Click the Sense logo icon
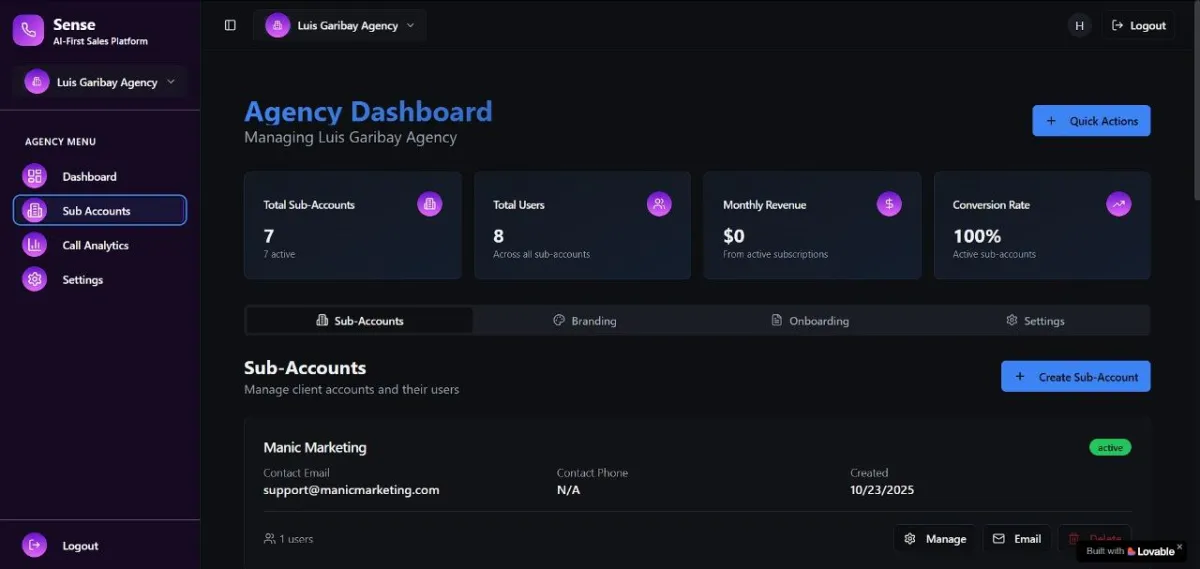Image resolution: width=1200 pixels, height=569 pixels. click(28, 30)
